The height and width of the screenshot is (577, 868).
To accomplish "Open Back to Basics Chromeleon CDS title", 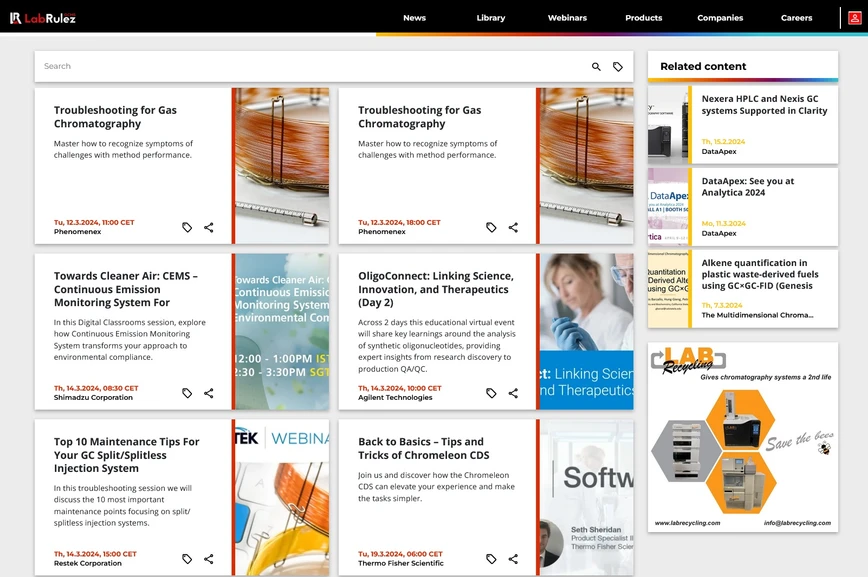I will coord(423,449).
